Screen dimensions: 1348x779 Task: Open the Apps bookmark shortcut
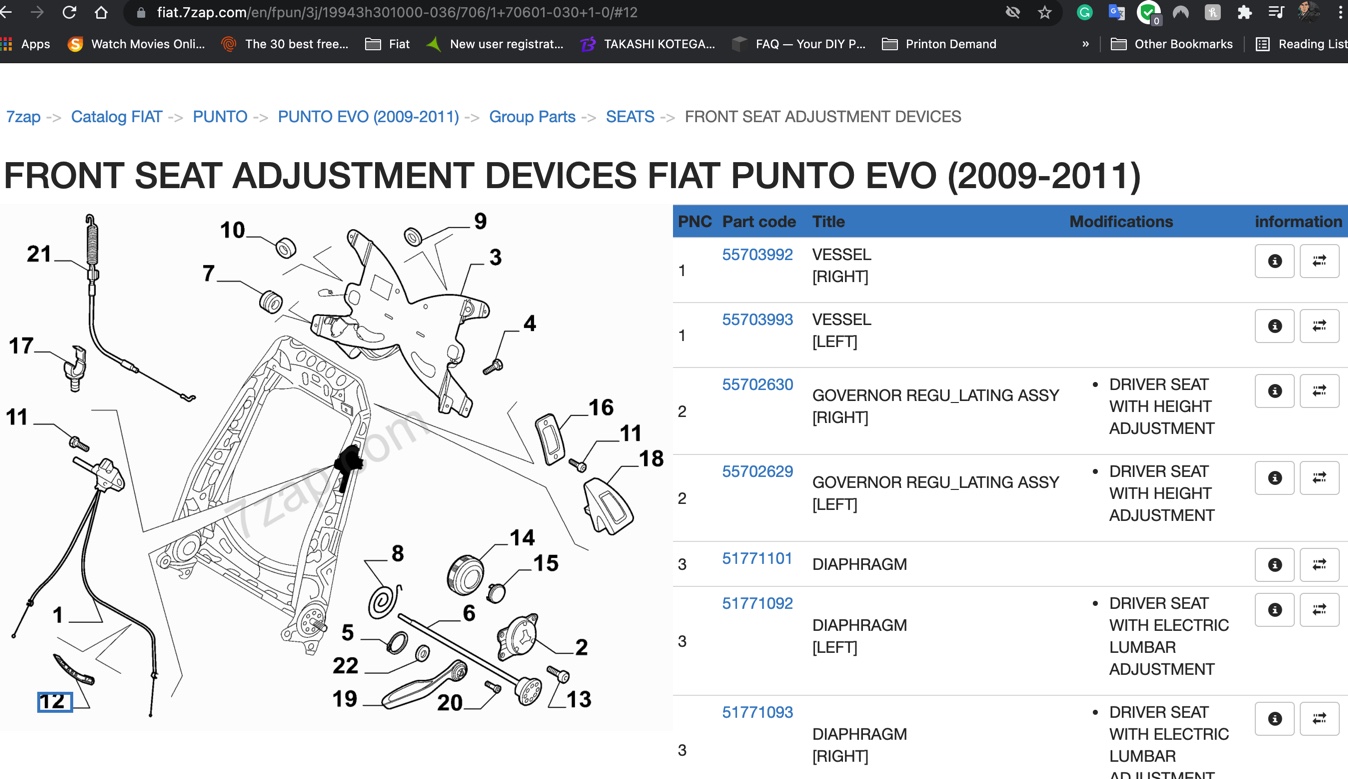(x=26, y=44)
